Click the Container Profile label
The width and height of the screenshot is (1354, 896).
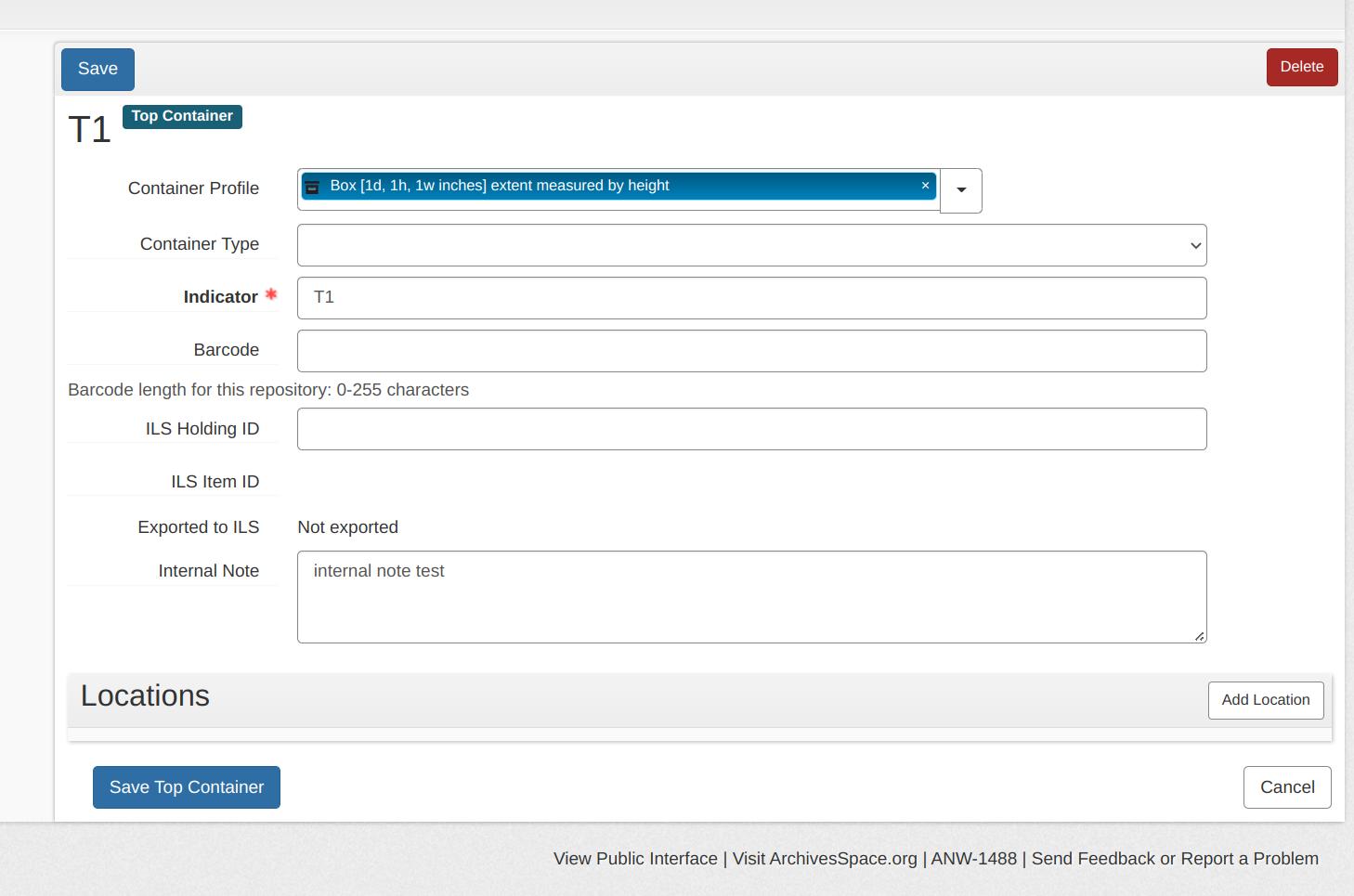tap(193, 188)
